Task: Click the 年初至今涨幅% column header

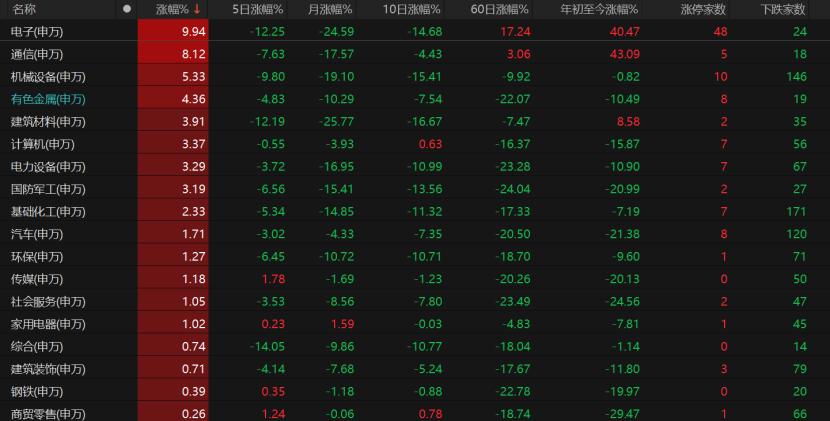Action: click(x=599, y=9)
